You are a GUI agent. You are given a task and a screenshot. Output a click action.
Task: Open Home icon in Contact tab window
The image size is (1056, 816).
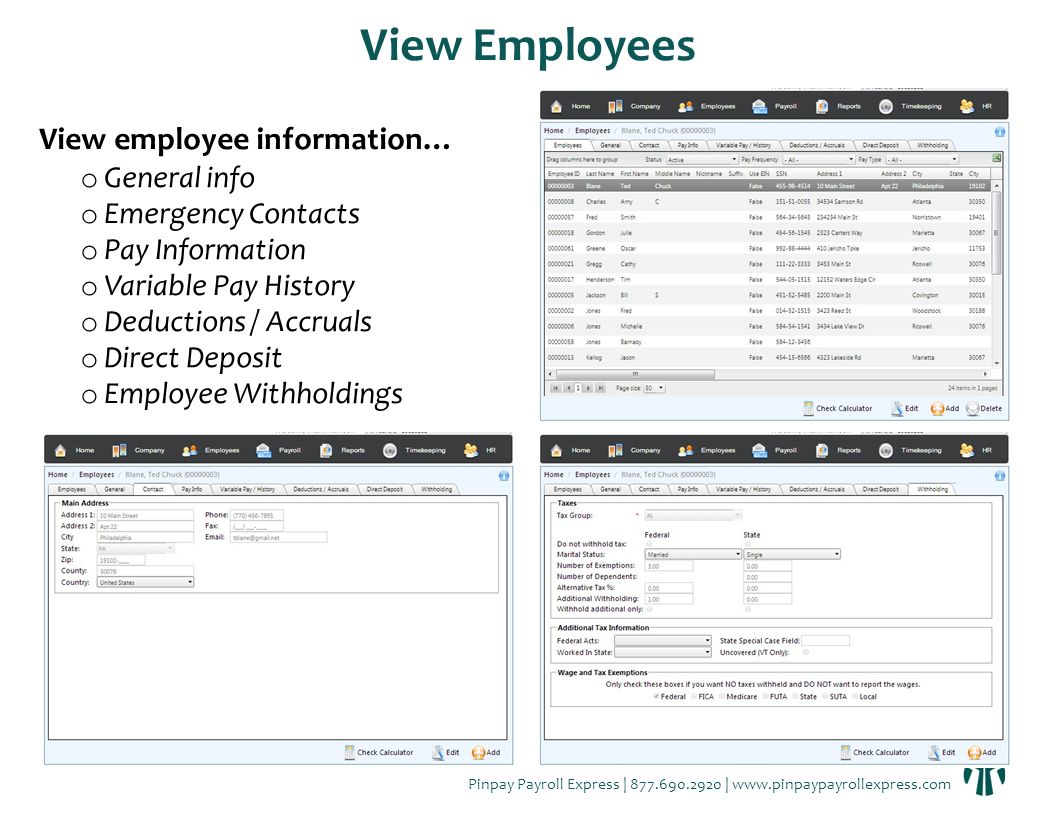(61, 450)
